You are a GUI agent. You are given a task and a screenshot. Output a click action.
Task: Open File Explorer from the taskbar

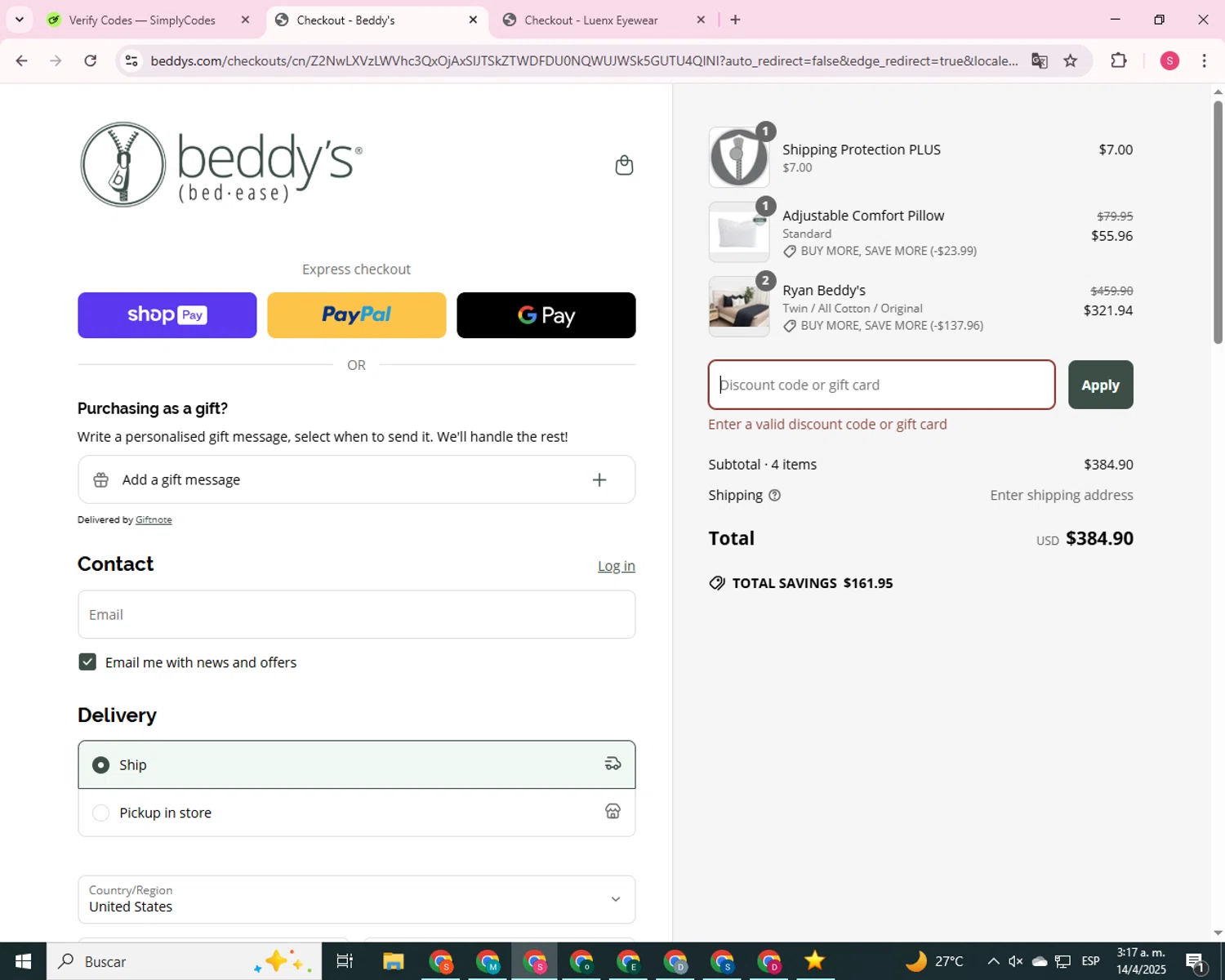(x=394, y=961)
